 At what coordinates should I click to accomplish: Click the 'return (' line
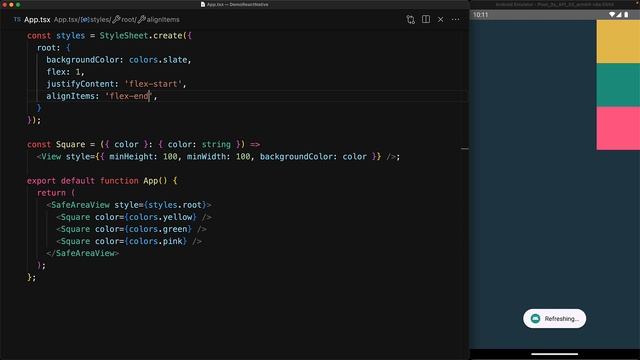[x=56, y=193]
